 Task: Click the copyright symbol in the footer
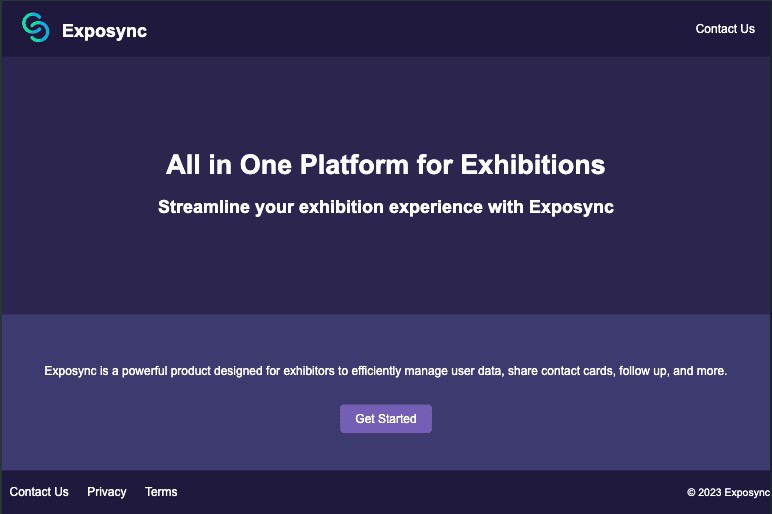tap(691, 492)
